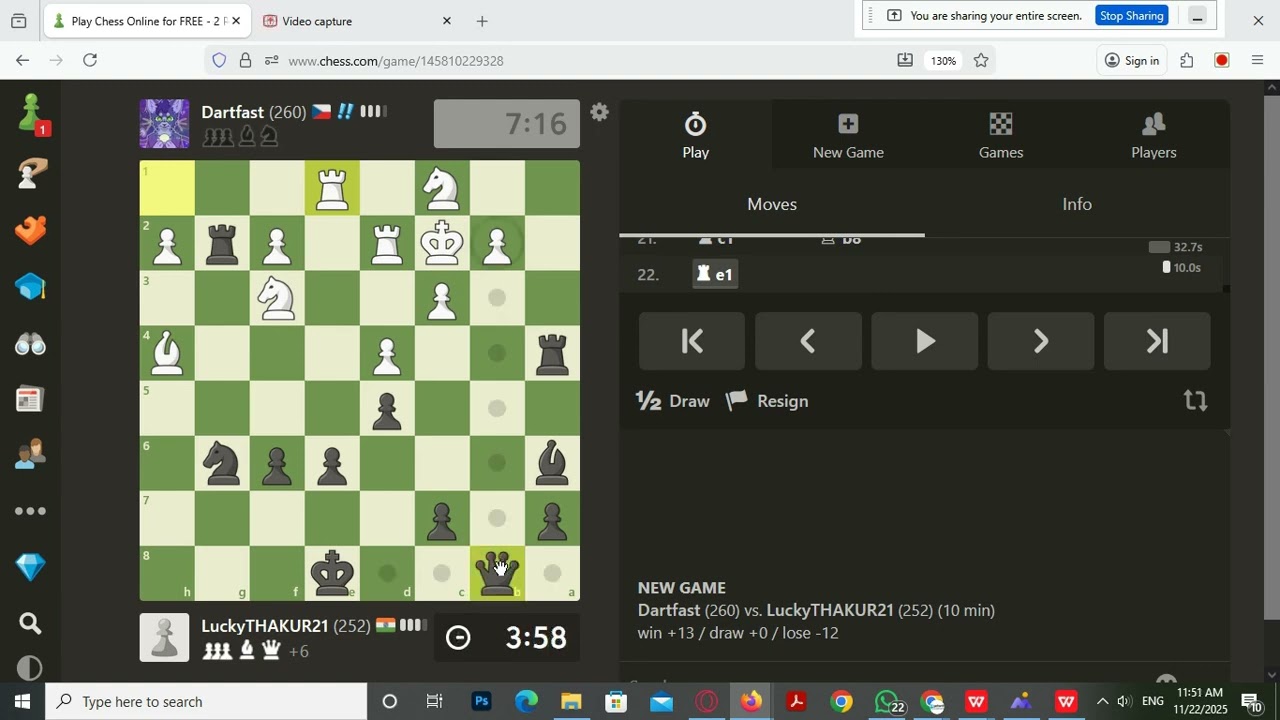The height and width of the screenshot is (720, 1280).
Task: Click the diamond membership icon
Action: (x=31, y=567)
